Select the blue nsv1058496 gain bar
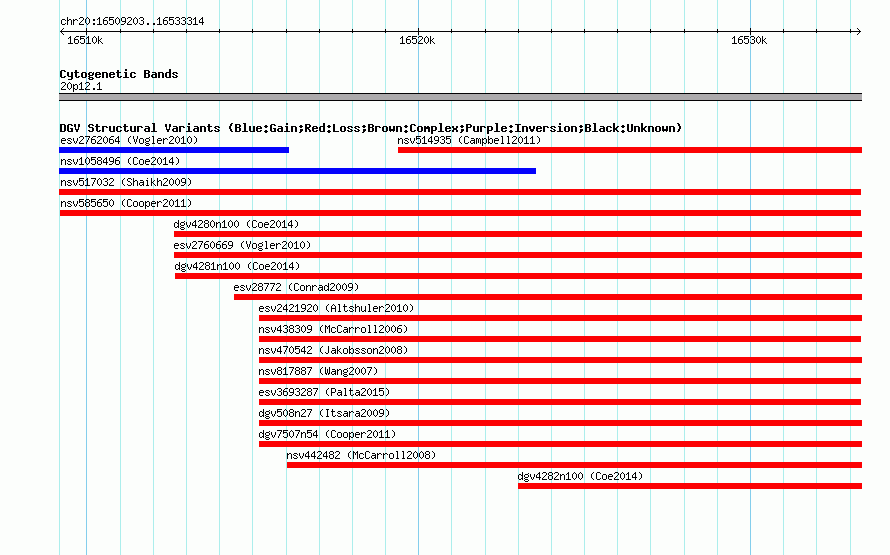 [x=297, y=171]
